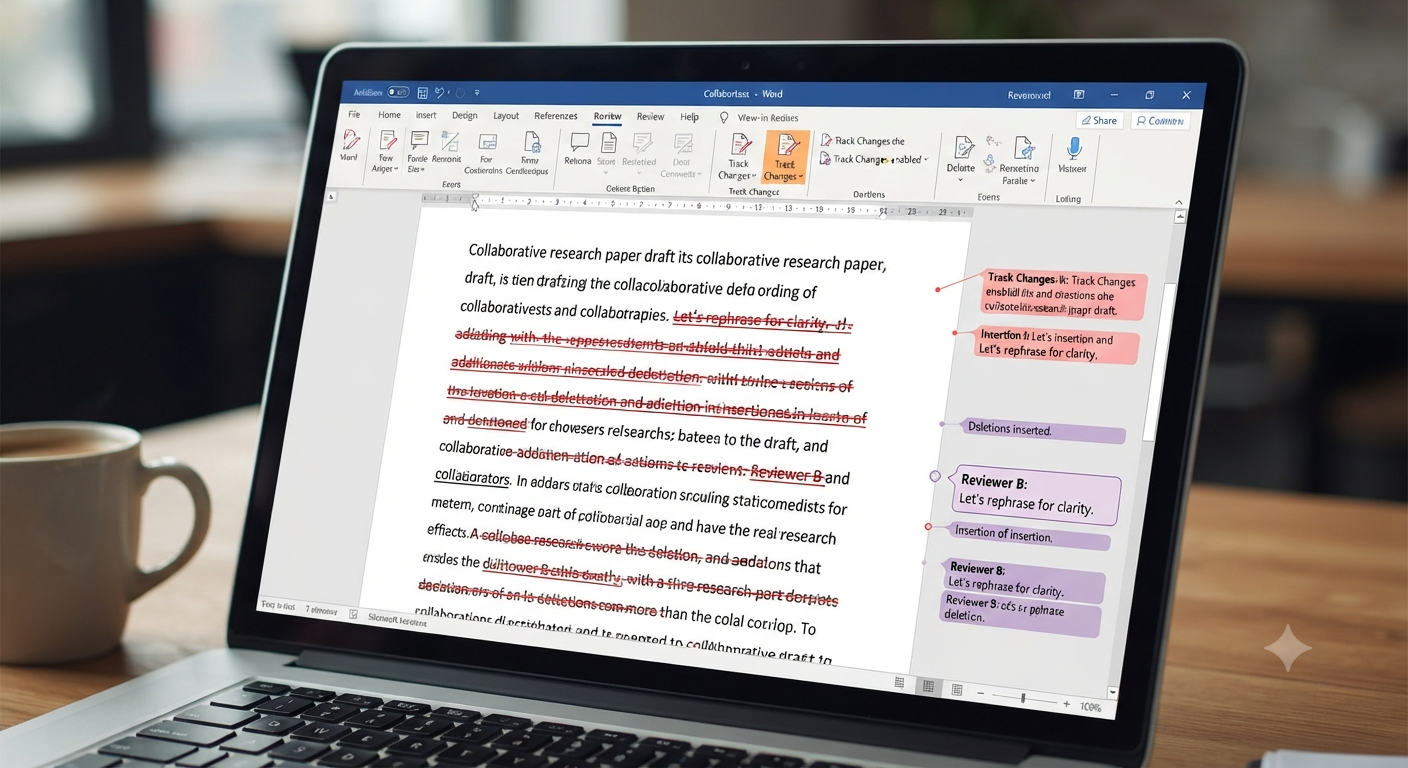Click the Tiack Changer icon in ribbon
Screen dimensions: 1408x768
[x=740, y=146]
